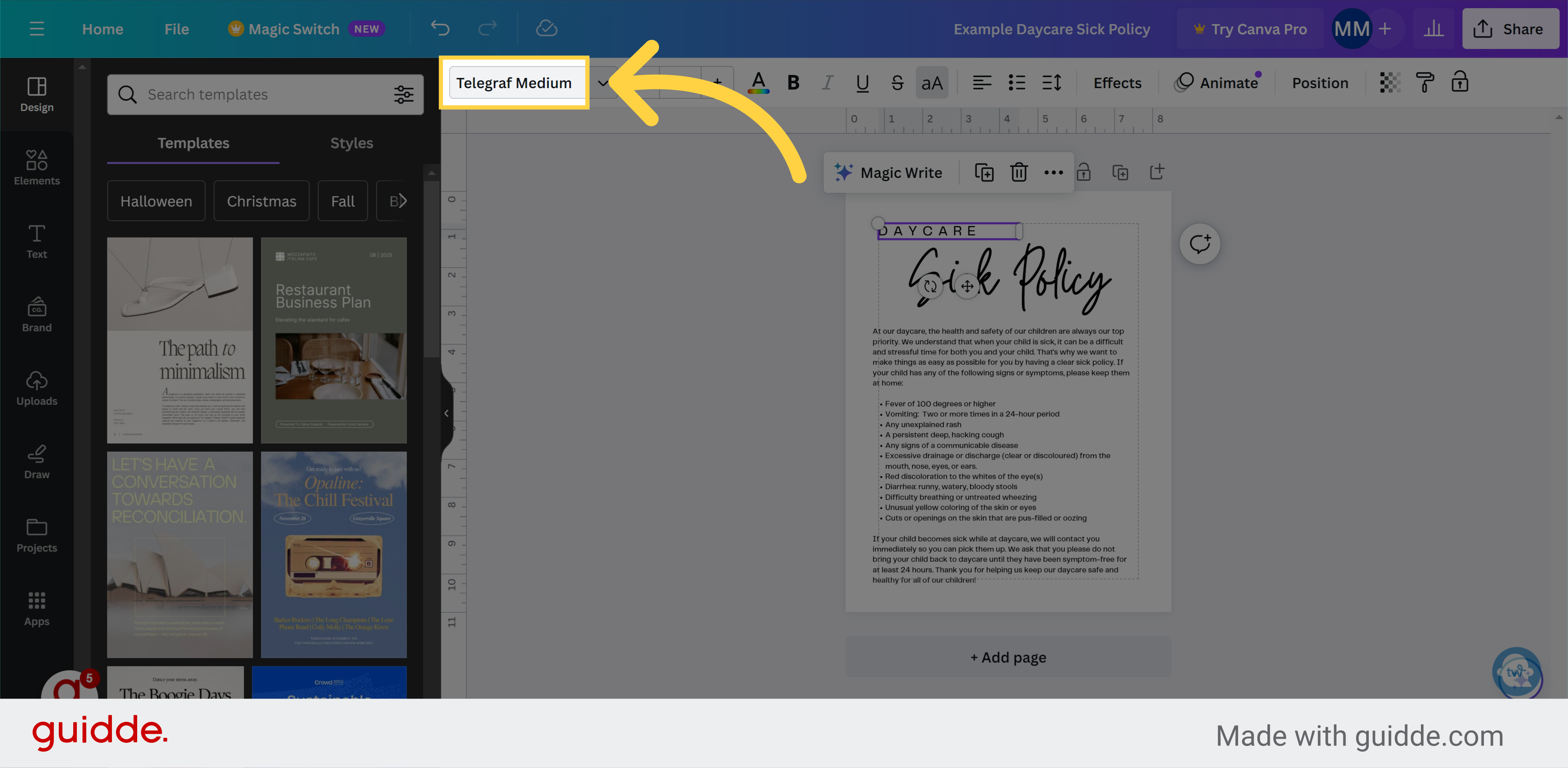Add a new page via page icon

[x=1156, y=172]
